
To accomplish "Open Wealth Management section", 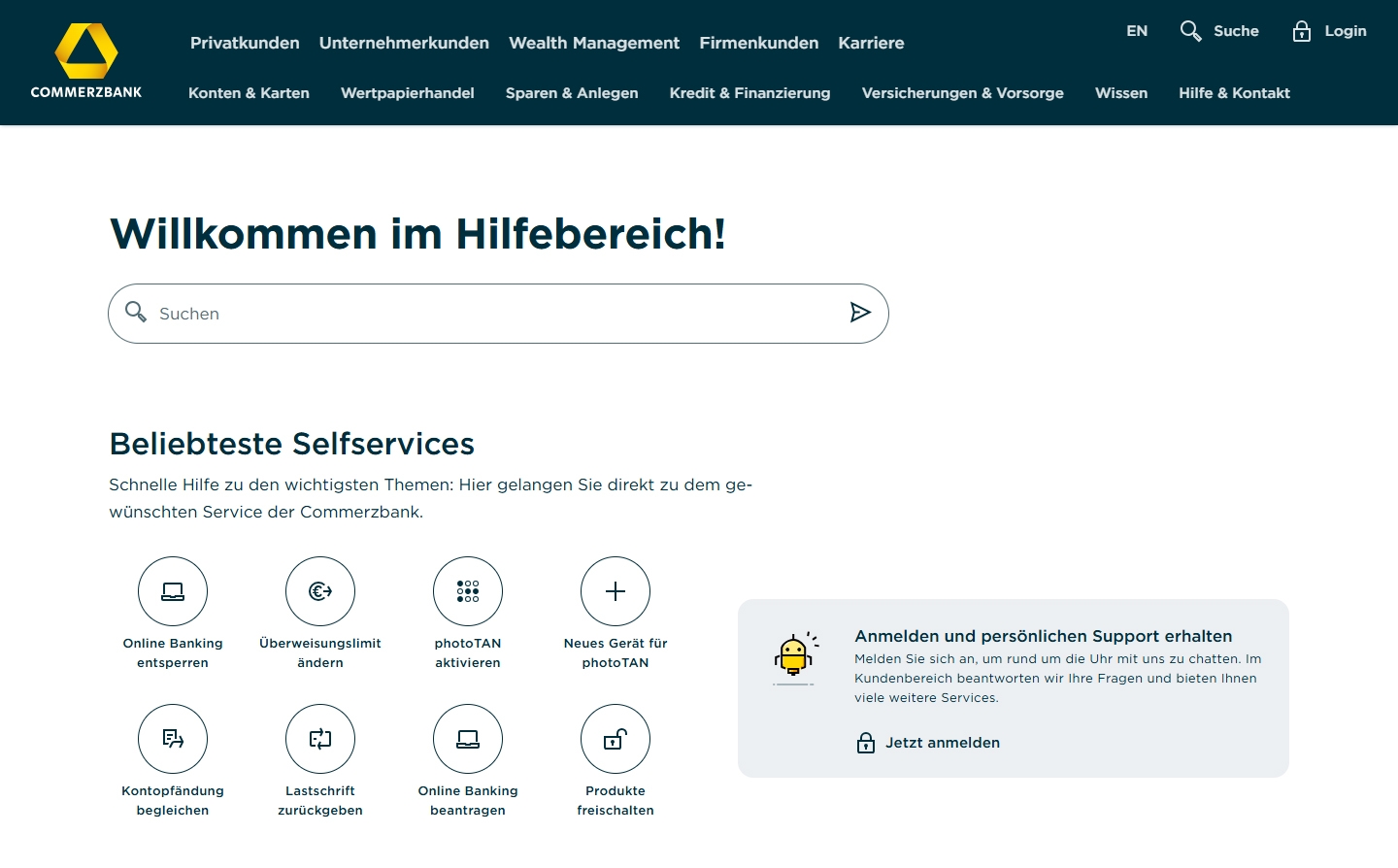I will click(594, 43).
